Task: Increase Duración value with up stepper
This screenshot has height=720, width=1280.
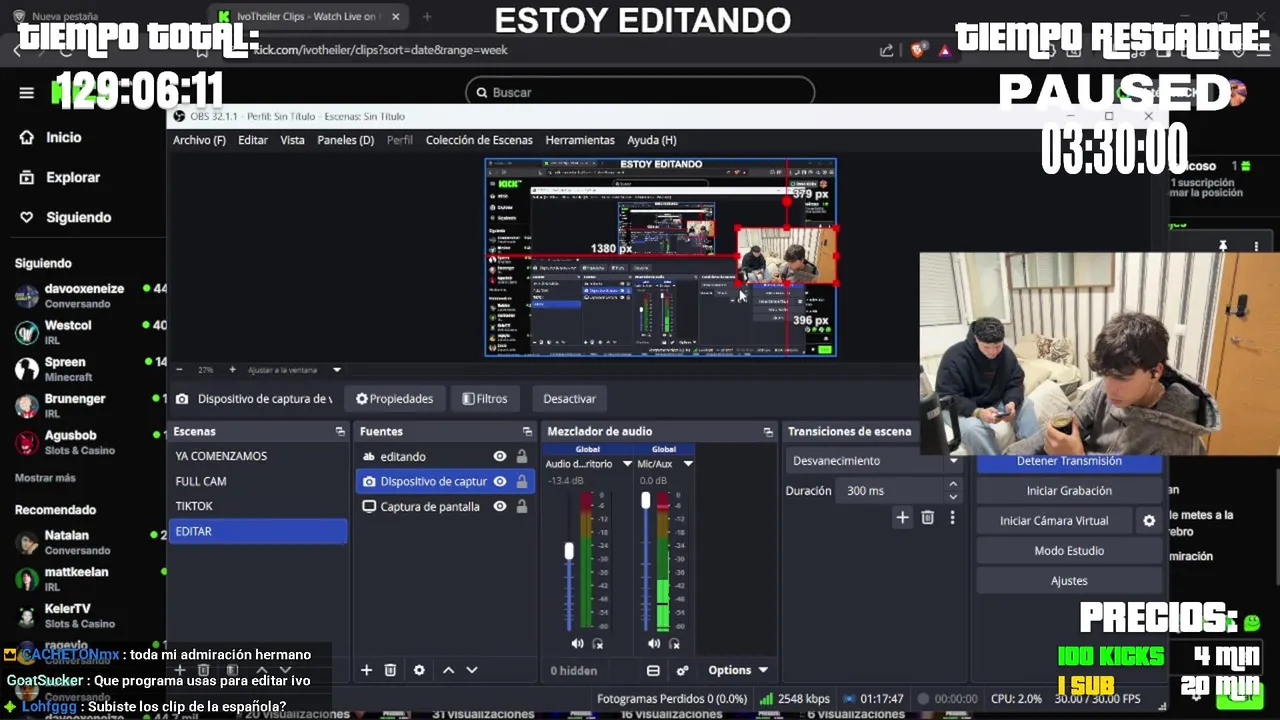Action: (x=953, y=485)
